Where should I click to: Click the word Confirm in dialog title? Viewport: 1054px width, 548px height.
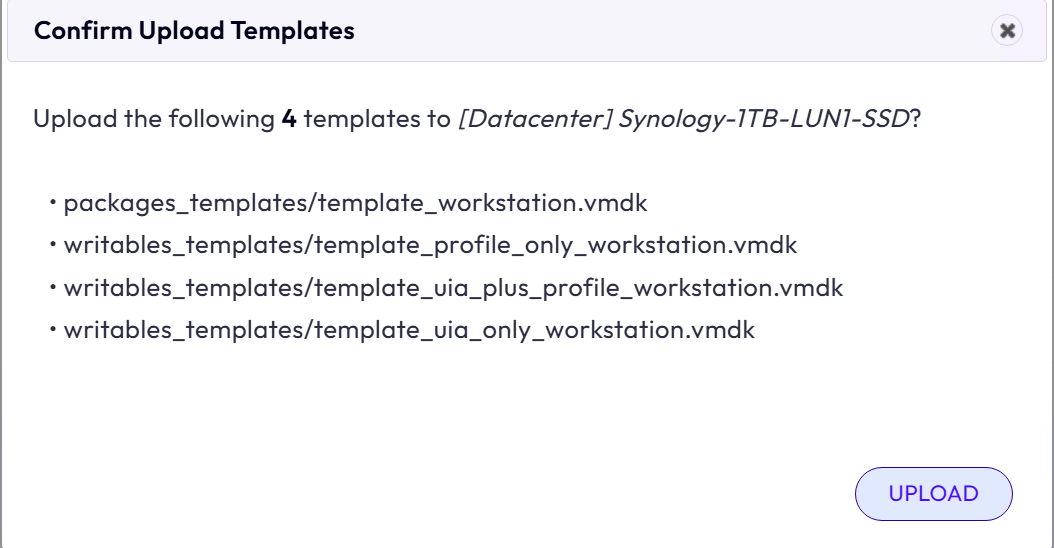click(x=83, y=31)
